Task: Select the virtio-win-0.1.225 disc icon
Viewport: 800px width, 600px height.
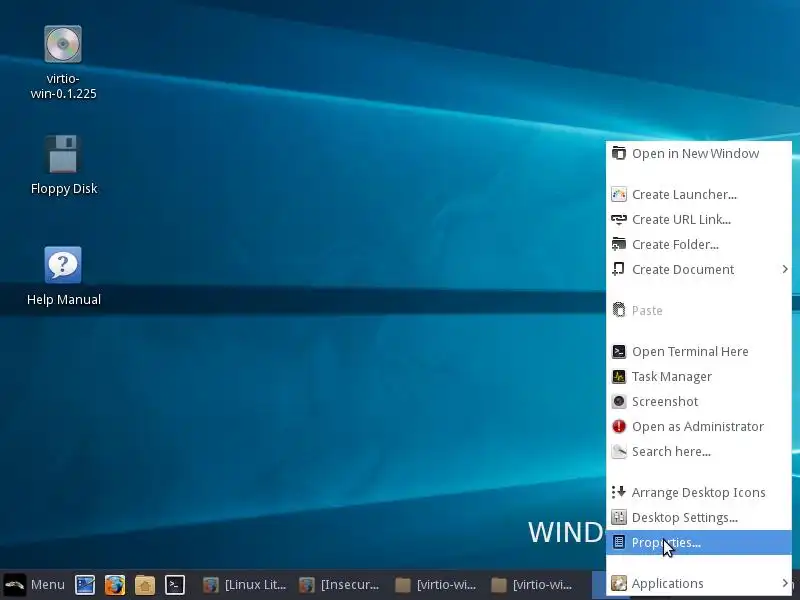Action: click(63, 44)
